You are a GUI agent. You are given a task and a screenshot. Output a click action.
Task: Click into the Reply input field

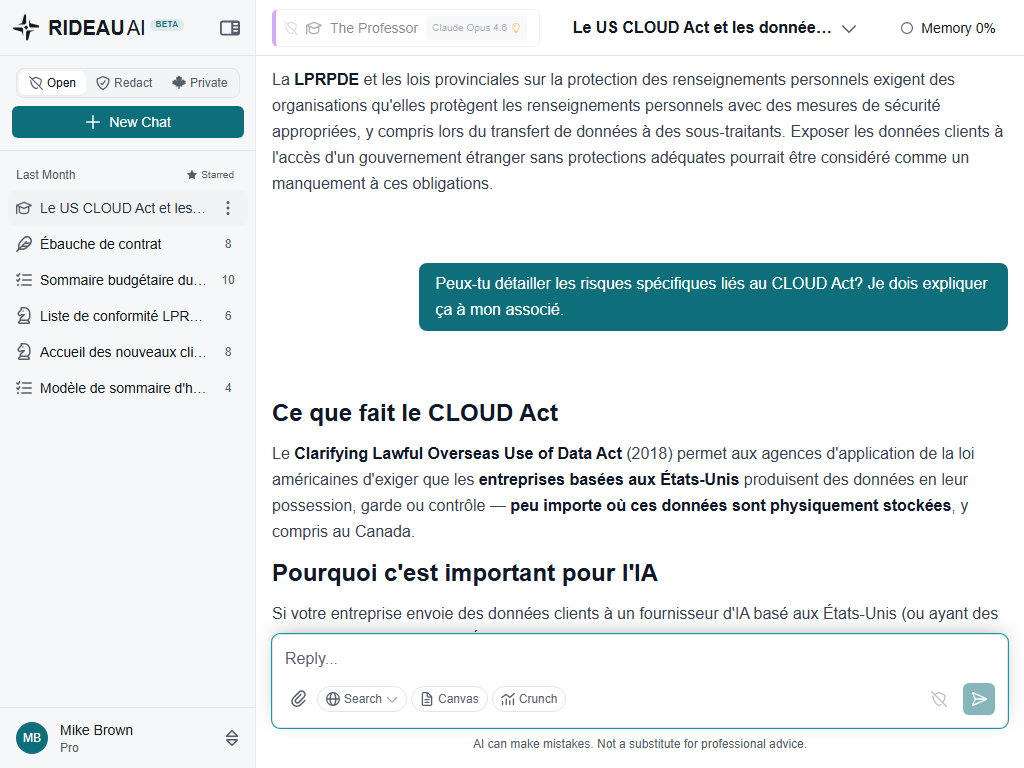click(x=639, y=658)
